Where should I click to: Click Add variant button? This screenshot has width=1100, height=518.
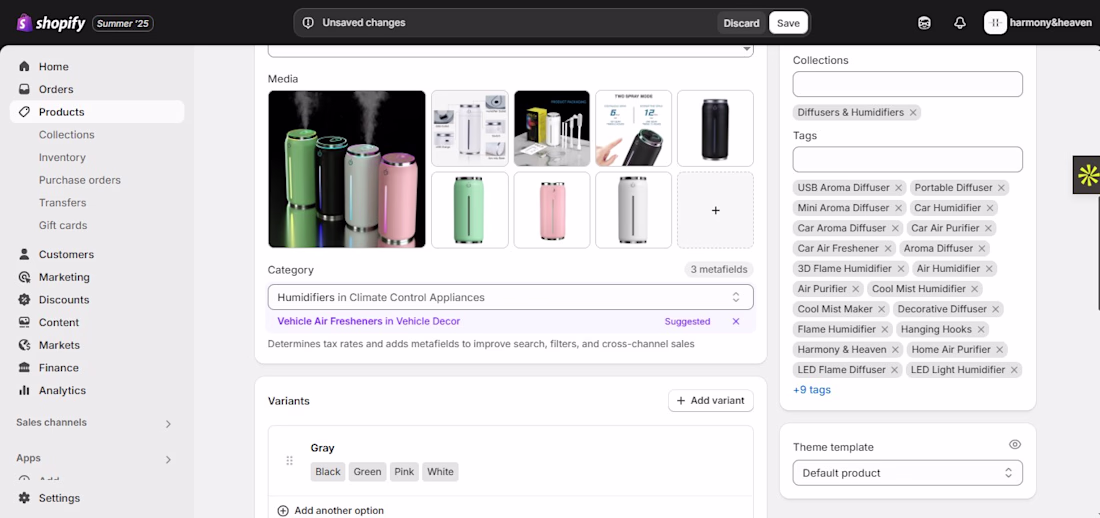[711, 401]
